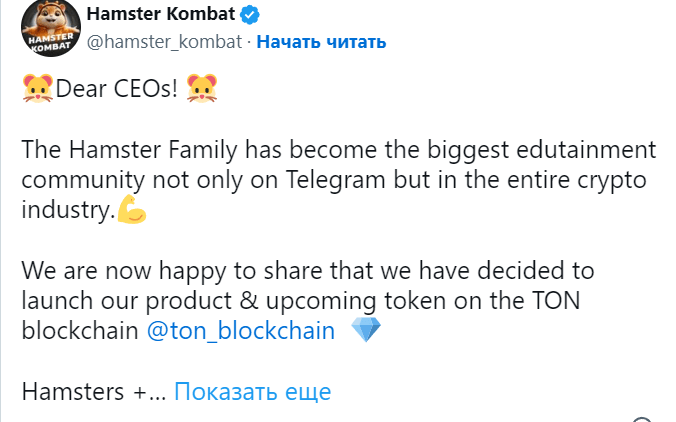The width and height of the screenshot is (676, 422).
Task: Follow the account via Начать читать
Action: pyautogui.click(x=321, y=42)
